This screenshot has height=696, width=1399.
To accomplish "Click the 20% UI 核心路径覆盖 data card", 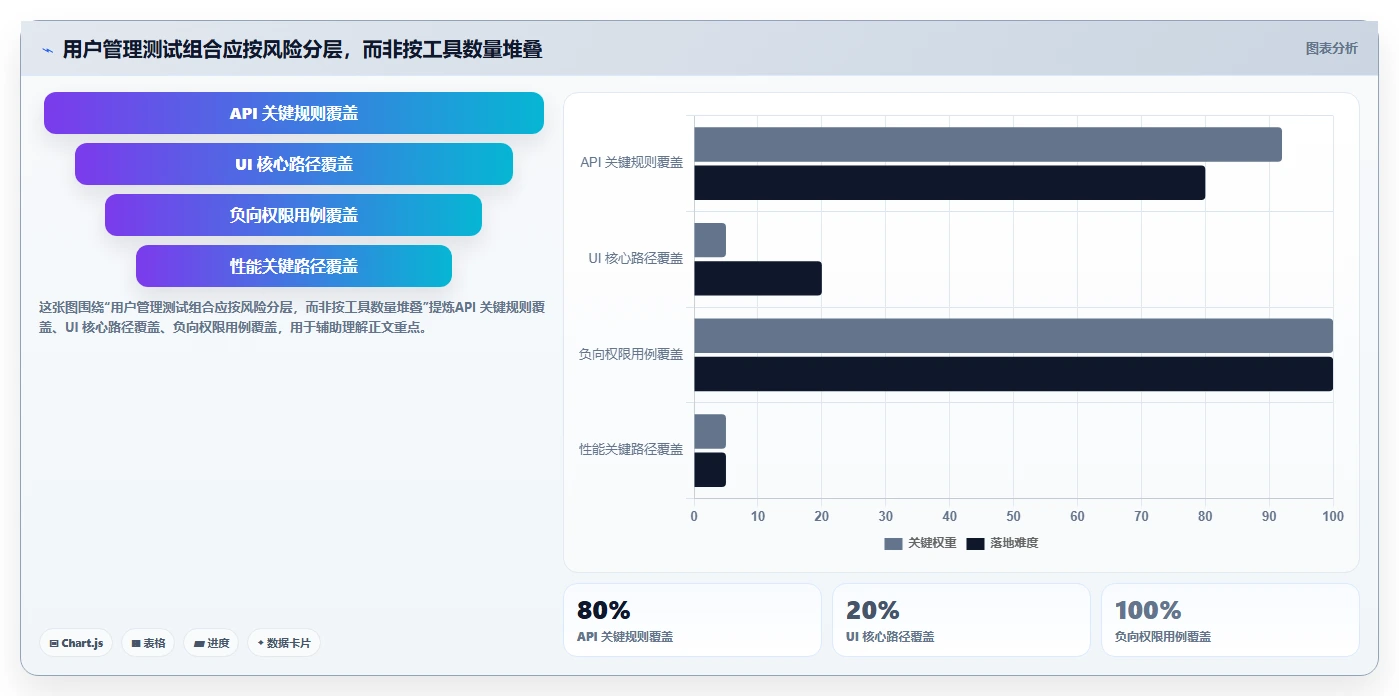I will click(x=961, y=620).
